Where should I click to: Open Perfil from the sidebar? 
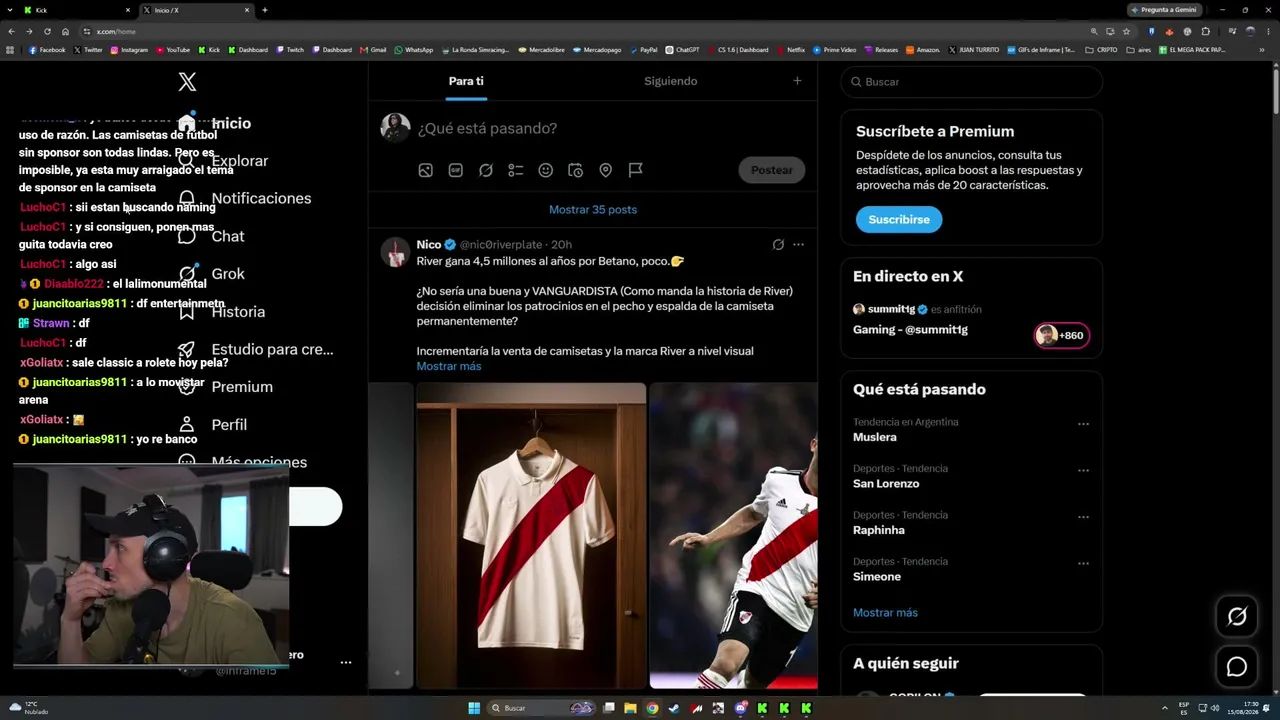point(213,425)
